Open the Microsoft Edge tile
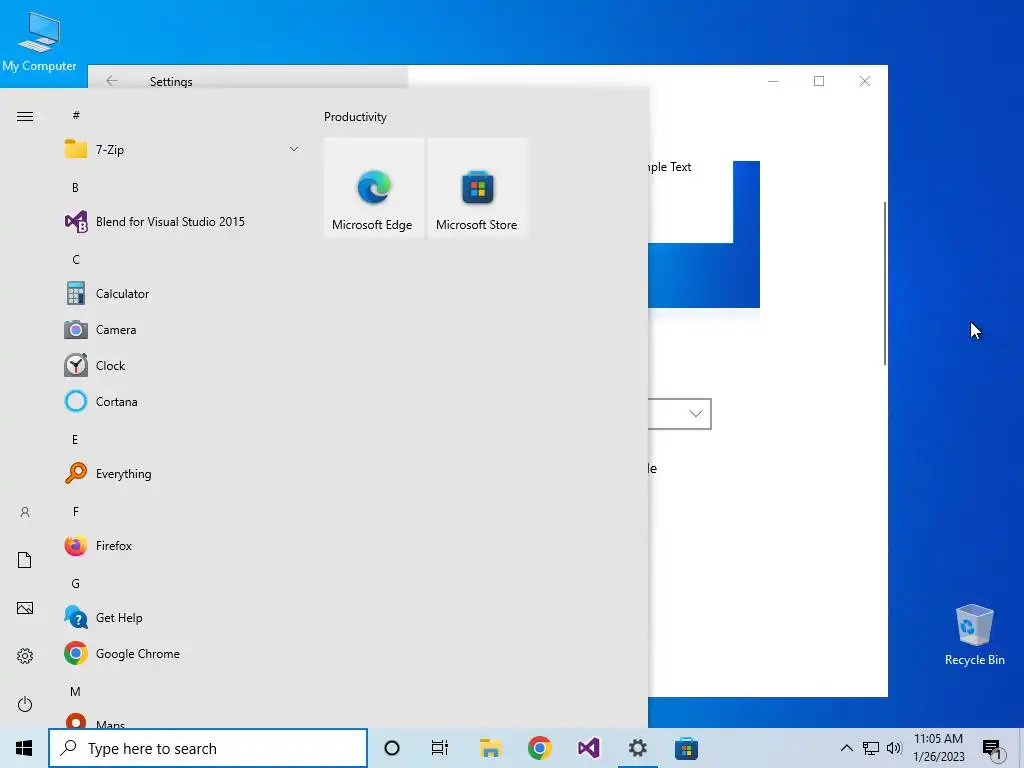Image resolution: width=1024 pixels, height=768 pixels. [374, 188]
